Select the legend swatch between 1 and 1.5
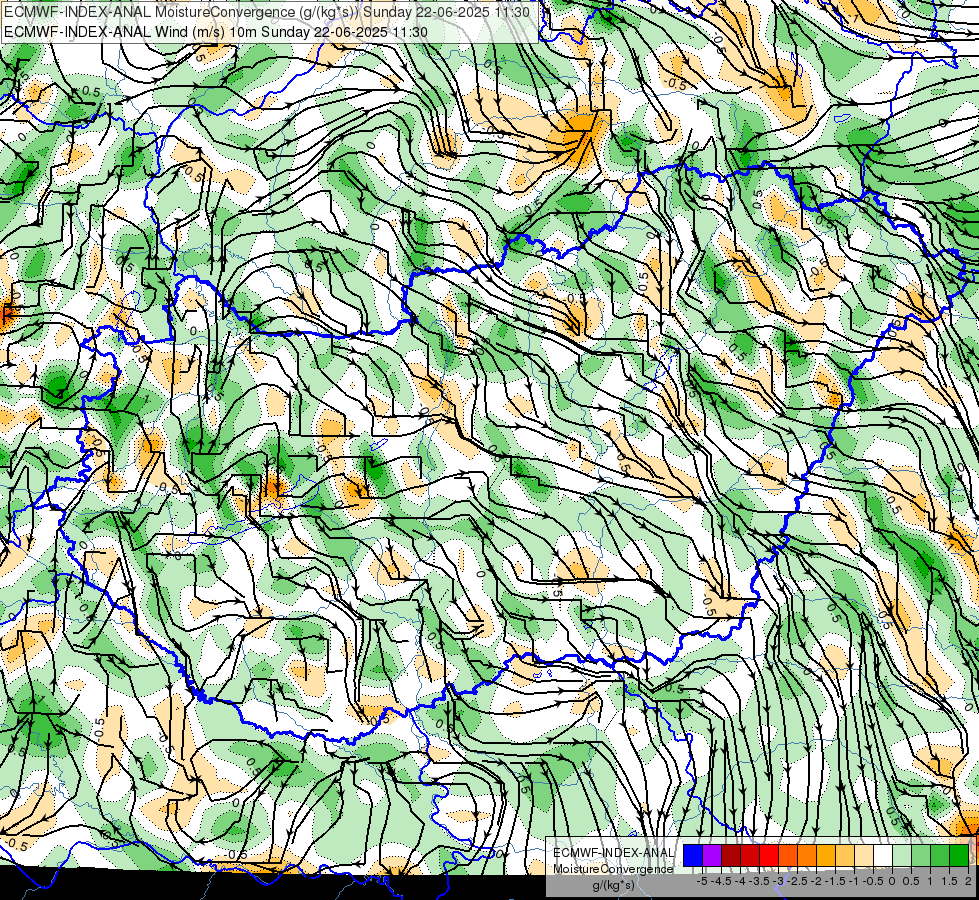This screenshot has width=979, height=900. pos(940,856)
